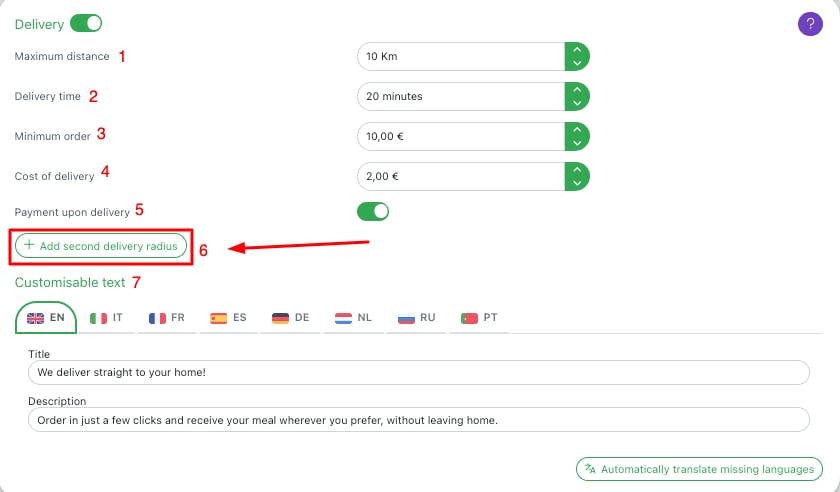Open the Cost of delivery 2,00 € selector

(x=577, y=176)
